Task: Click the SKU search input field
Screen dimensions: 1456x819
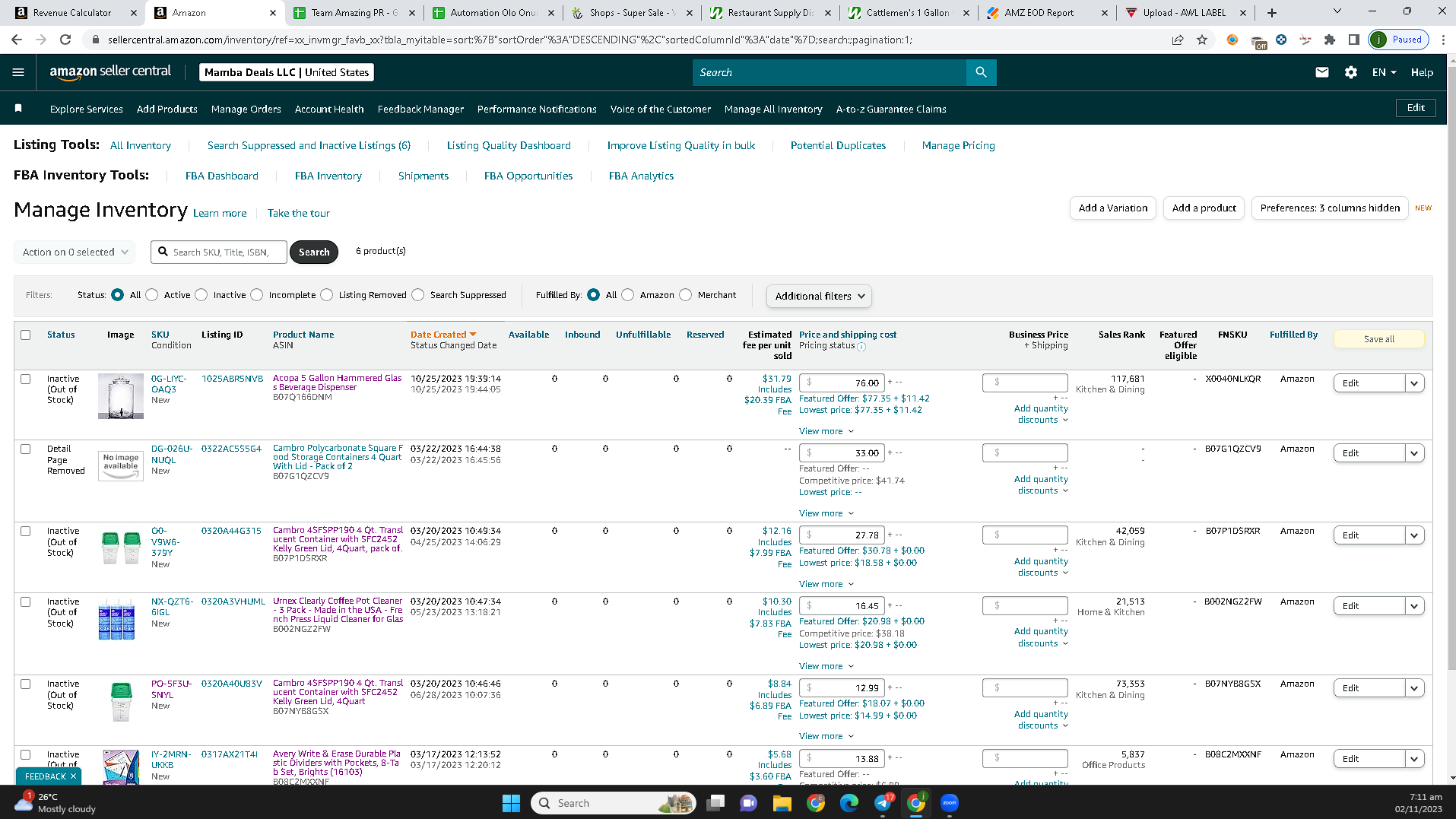Action: [x=220, y=252]
